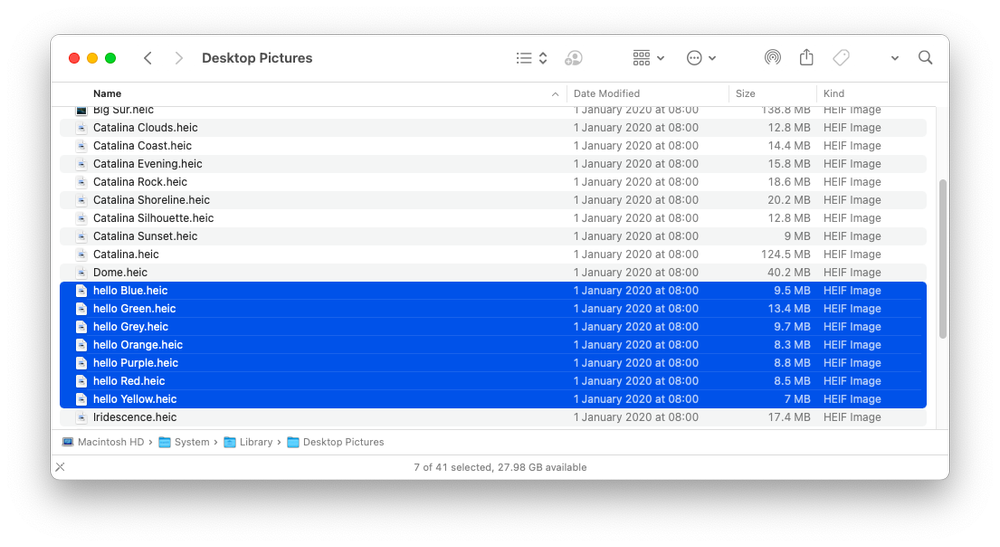Expand the toolbar overflow chevron
This screenshot has width=1000, height=547.
(x=895, y=58)
